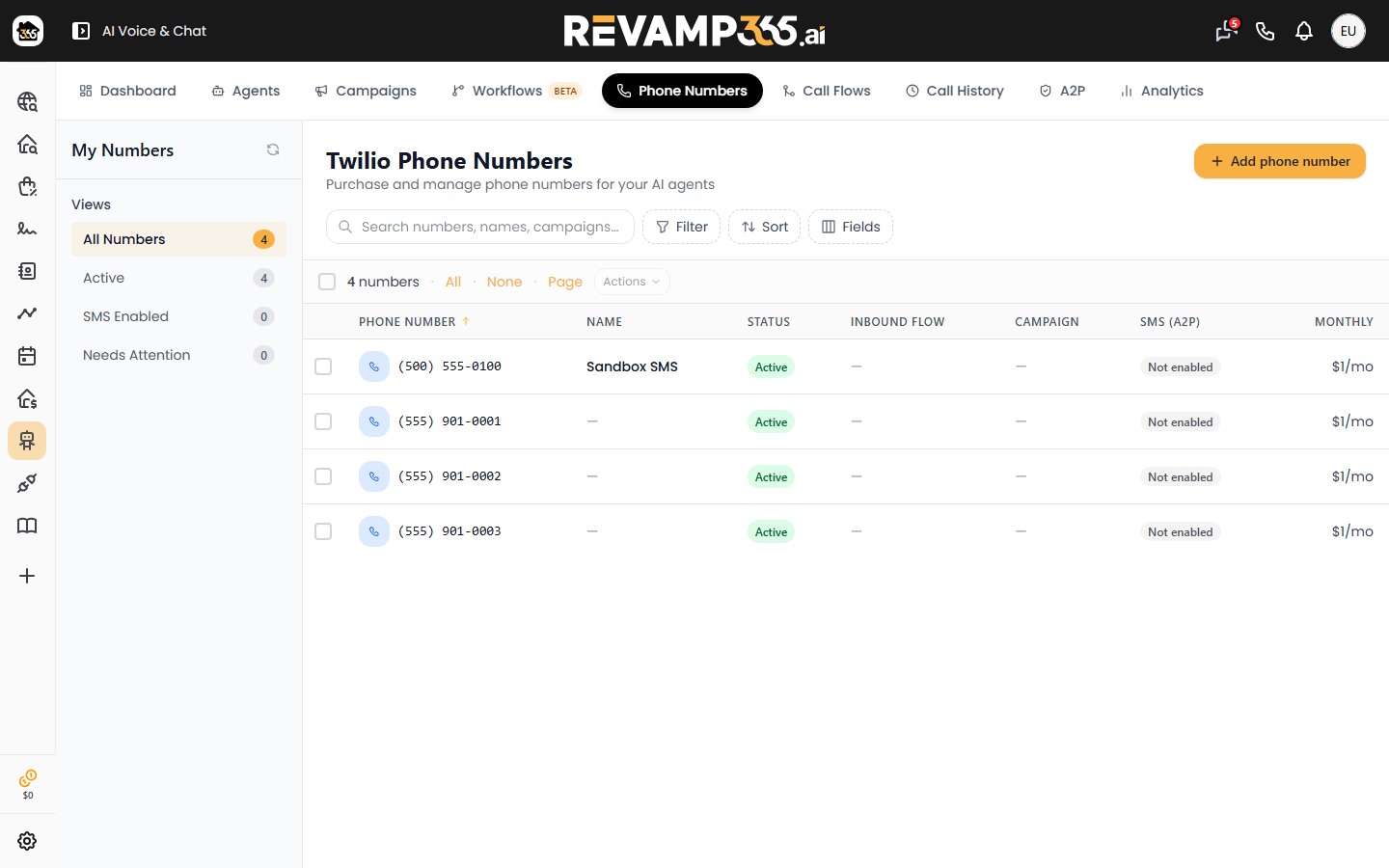The image size is (1389, 868).
Task: Click the phone icon beside (555) 901-0001
Action: pyautogui.click(x=374, y=421)
